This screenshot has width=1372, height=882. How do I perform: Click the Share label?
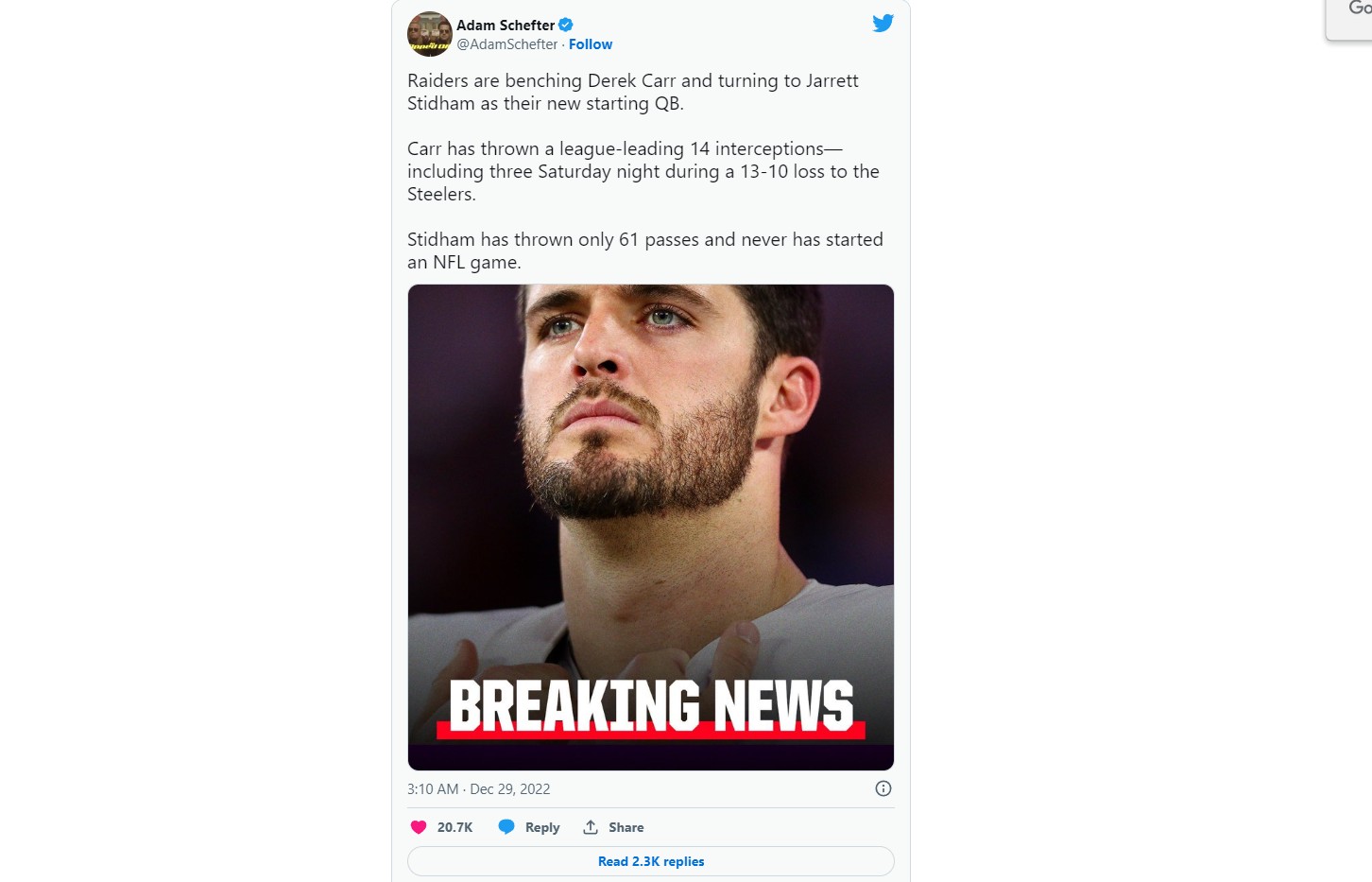626,827
